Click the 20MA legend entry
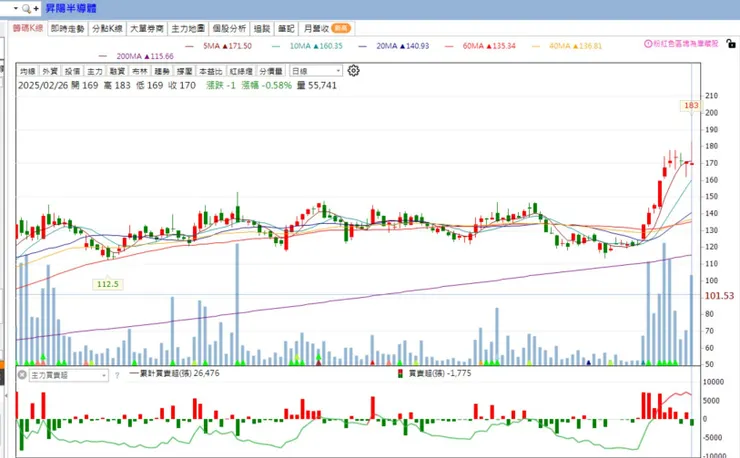This screenshot has width=740, height=458. click(x=394, y=46)
